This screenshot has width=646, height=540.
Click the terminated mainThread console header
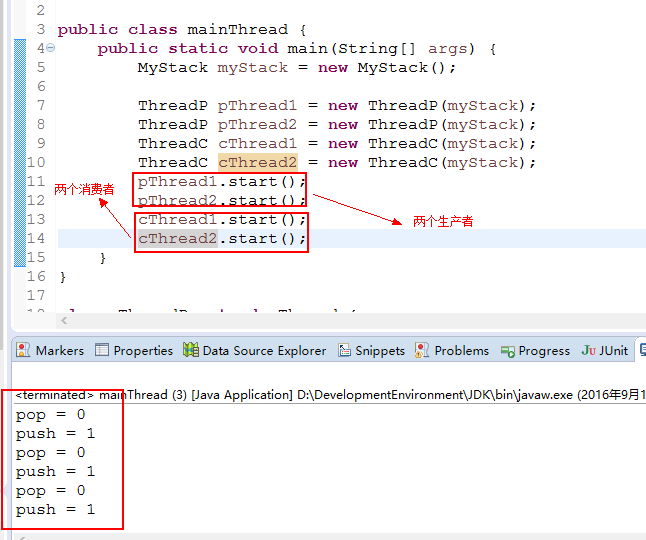(331, 395)
